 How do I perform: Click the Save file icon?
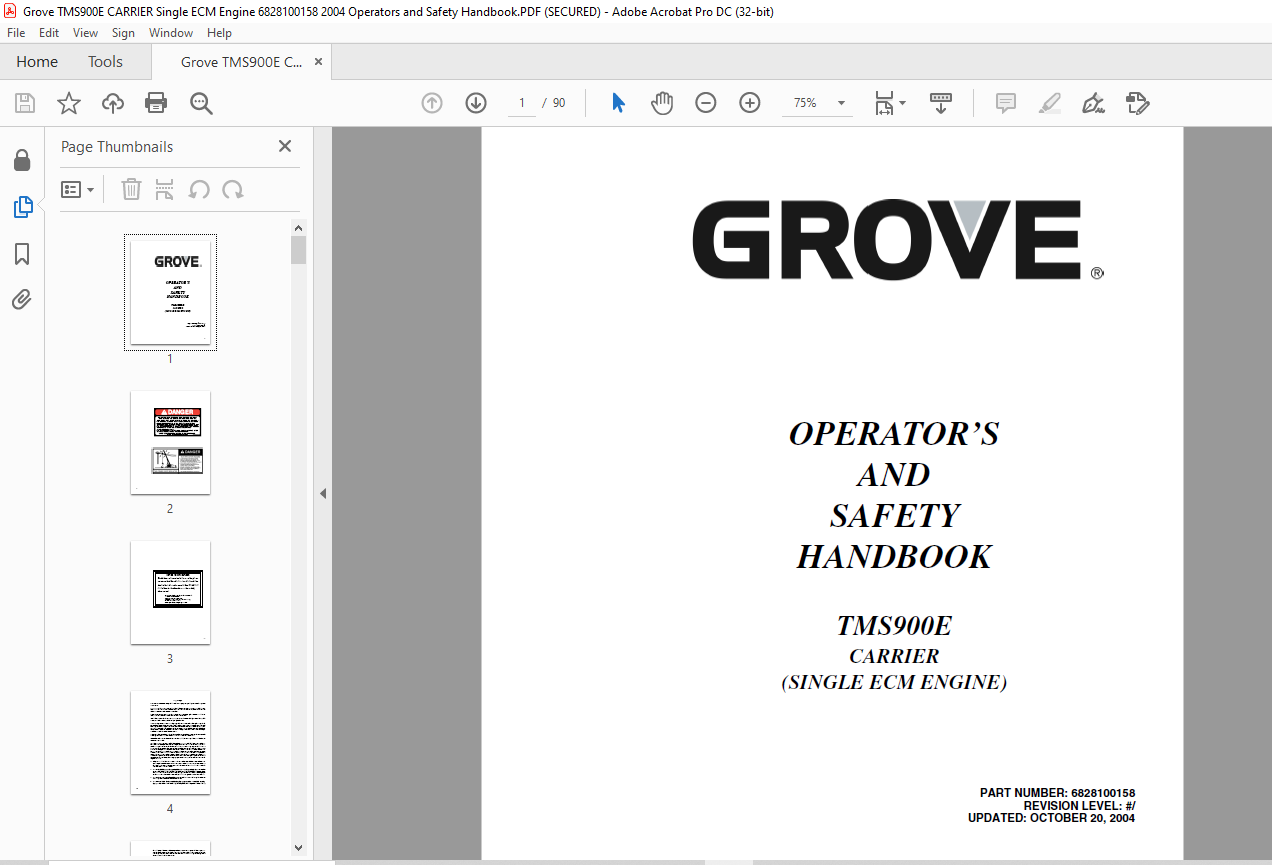pos(25,103)
